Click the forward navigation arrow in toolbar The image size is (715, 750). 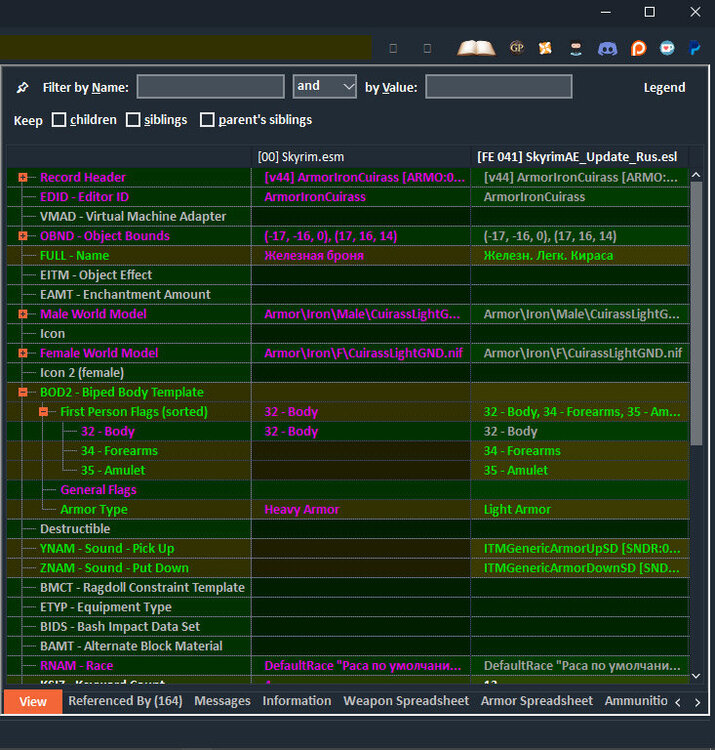pyautogui.click(x=428, y=48)
